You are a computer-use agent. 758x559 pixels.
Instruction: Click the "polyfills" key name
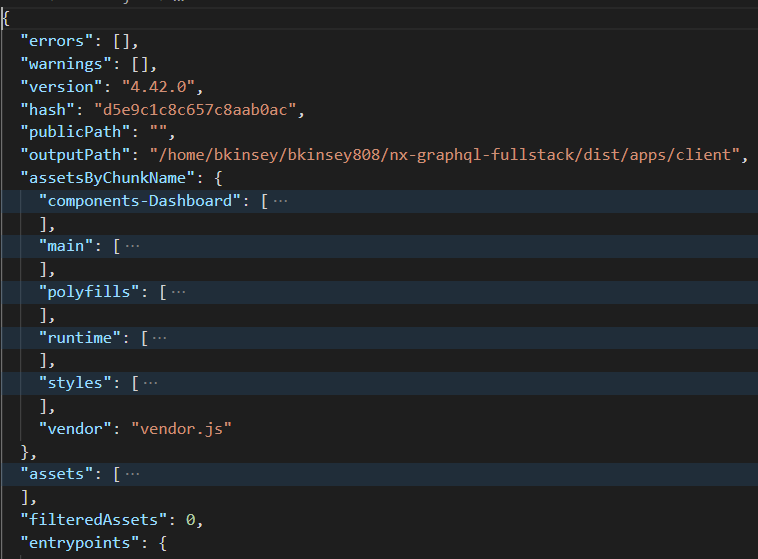[91, 292]
